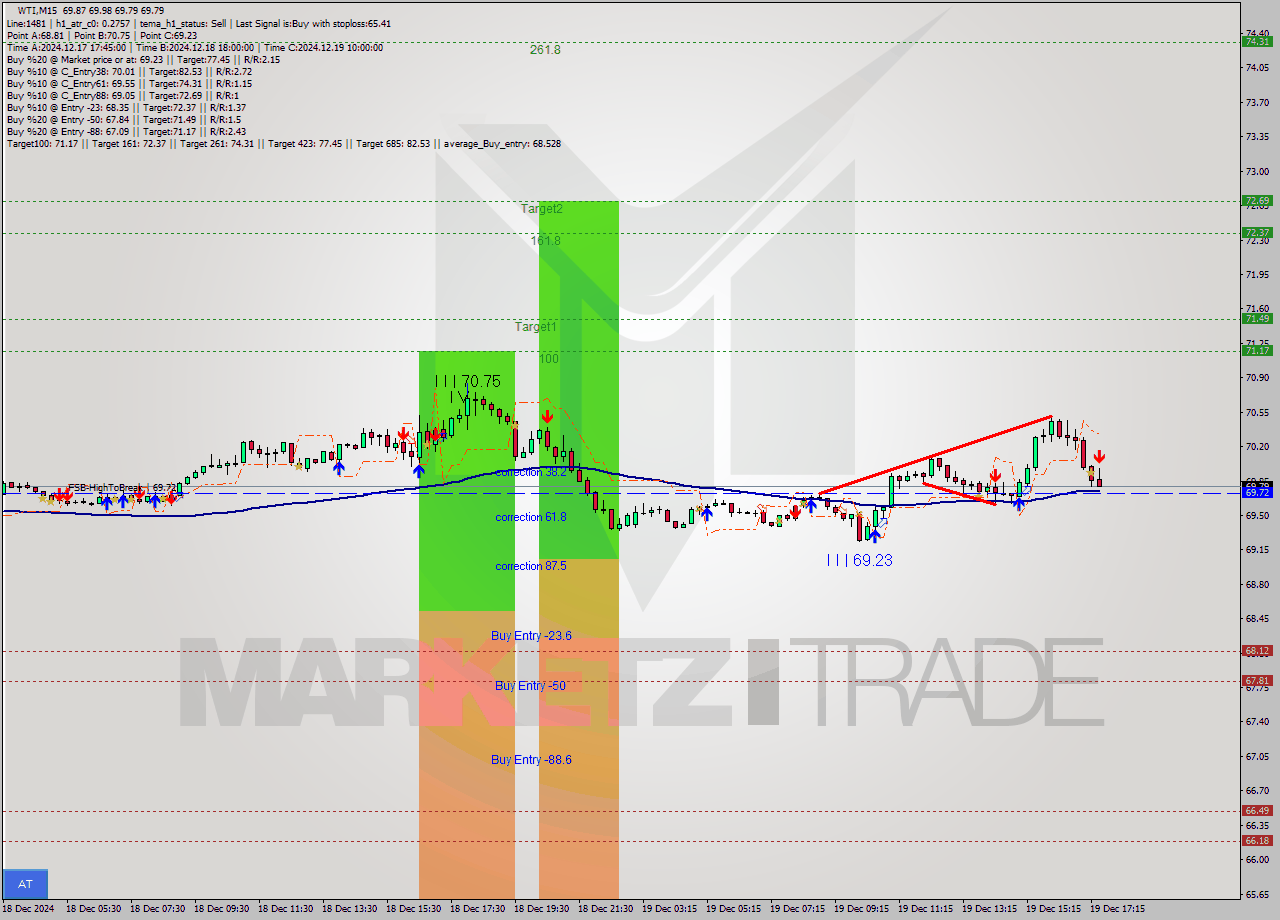1280x920 pixels.
Task: Select the rising red upper trendline
Action: tap(935, 454)
